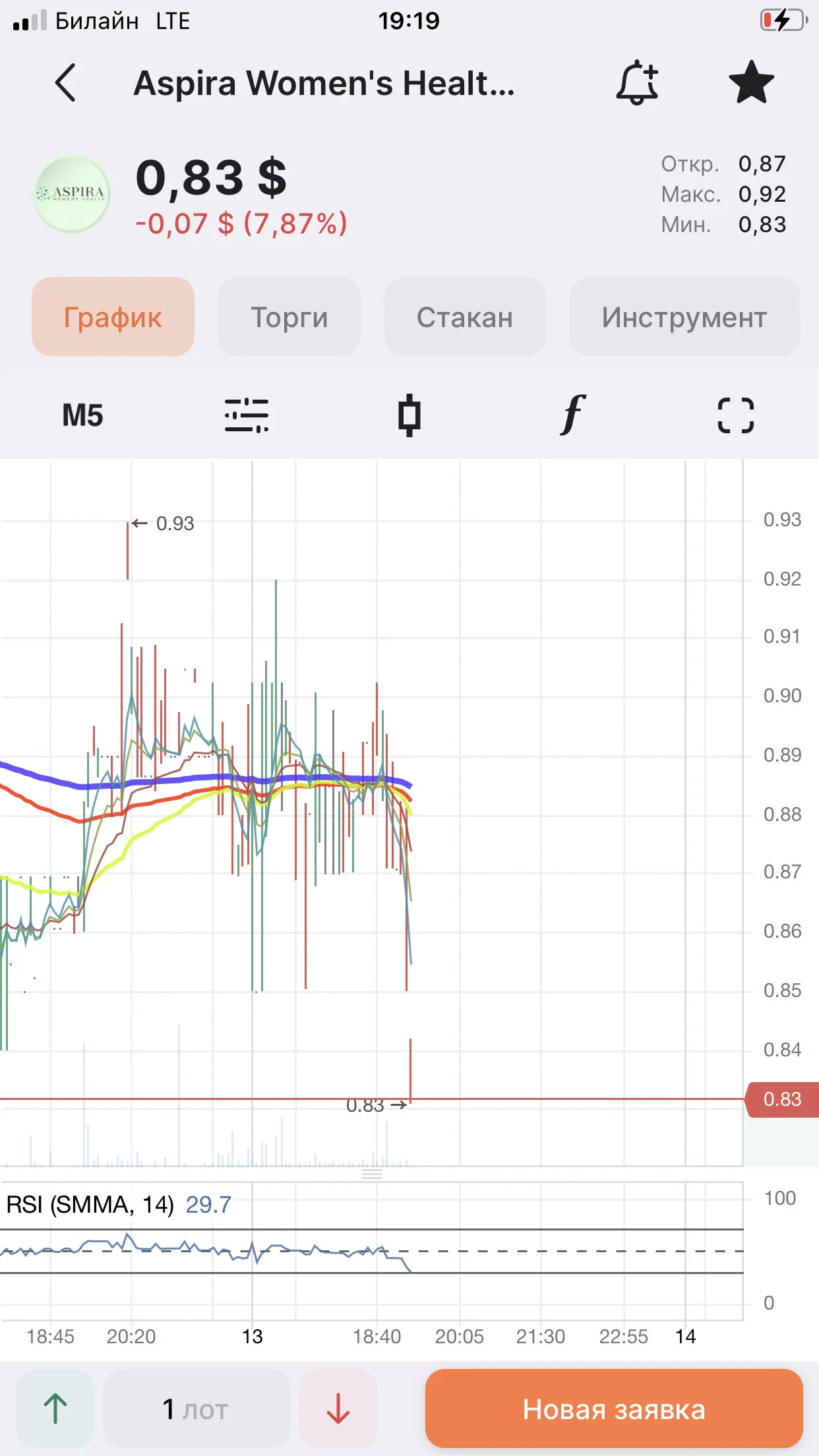
Task: Create order with Новая заявка
Action: (x=614, y=1409)
